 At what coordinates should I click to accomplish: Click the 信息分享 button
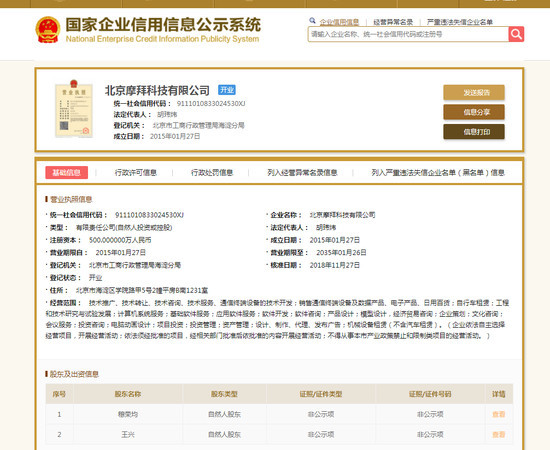tap(474, 112)
